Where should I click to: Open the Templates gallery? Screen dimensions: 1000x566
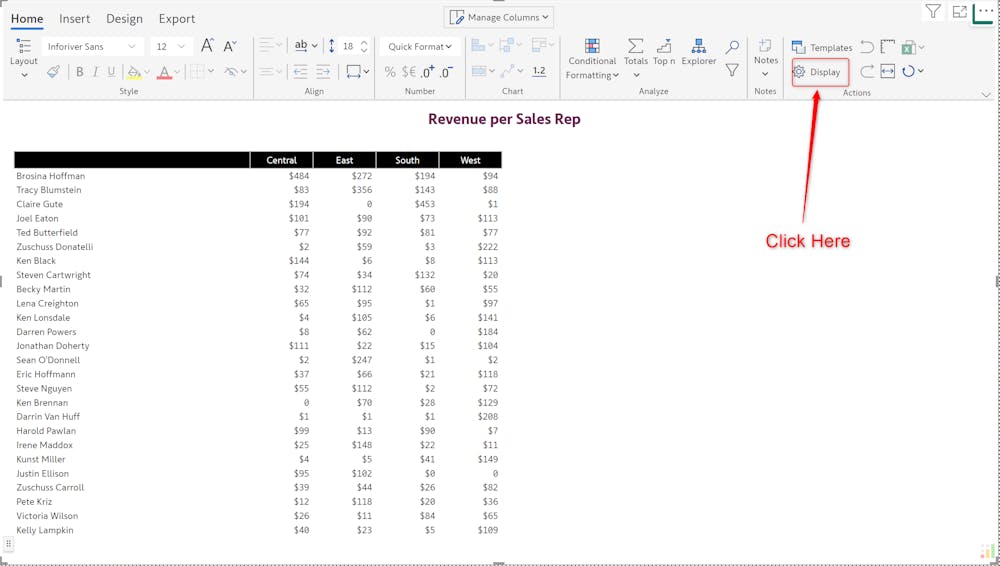click(x=822, y=47)
